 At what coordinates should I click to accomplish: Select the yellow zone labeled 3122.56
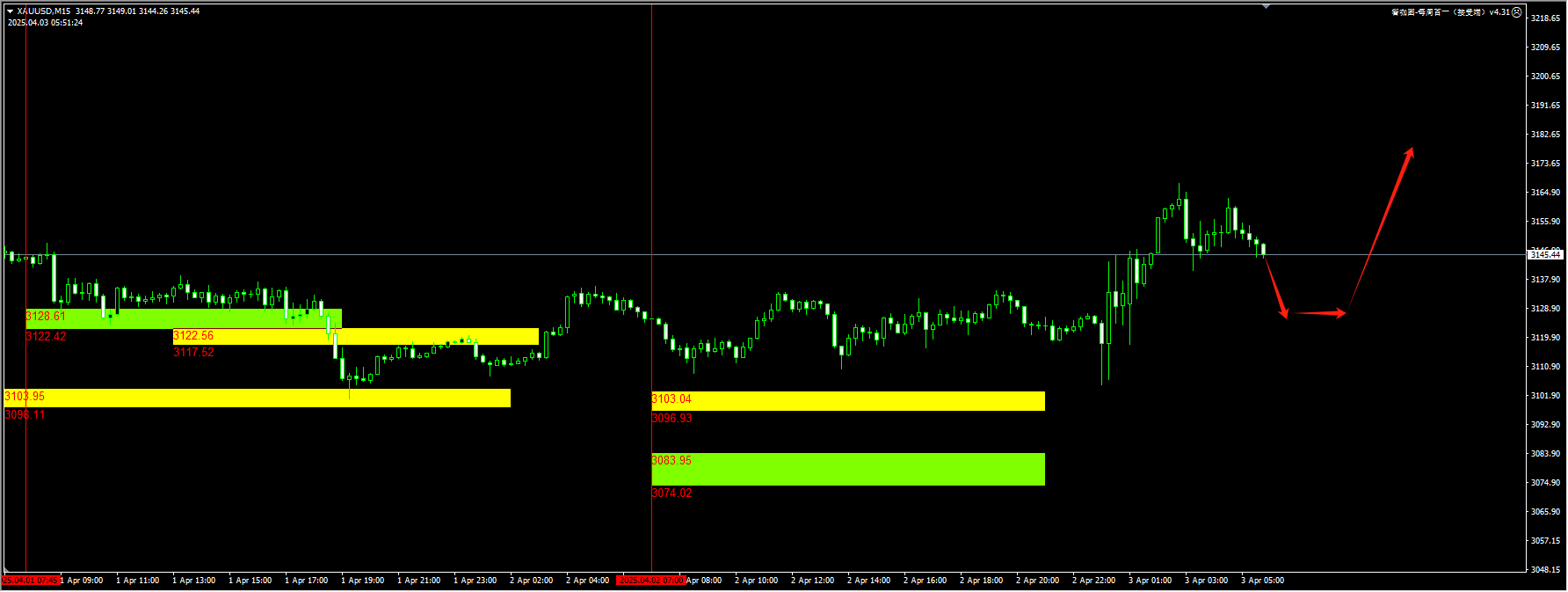pos(355,336)
